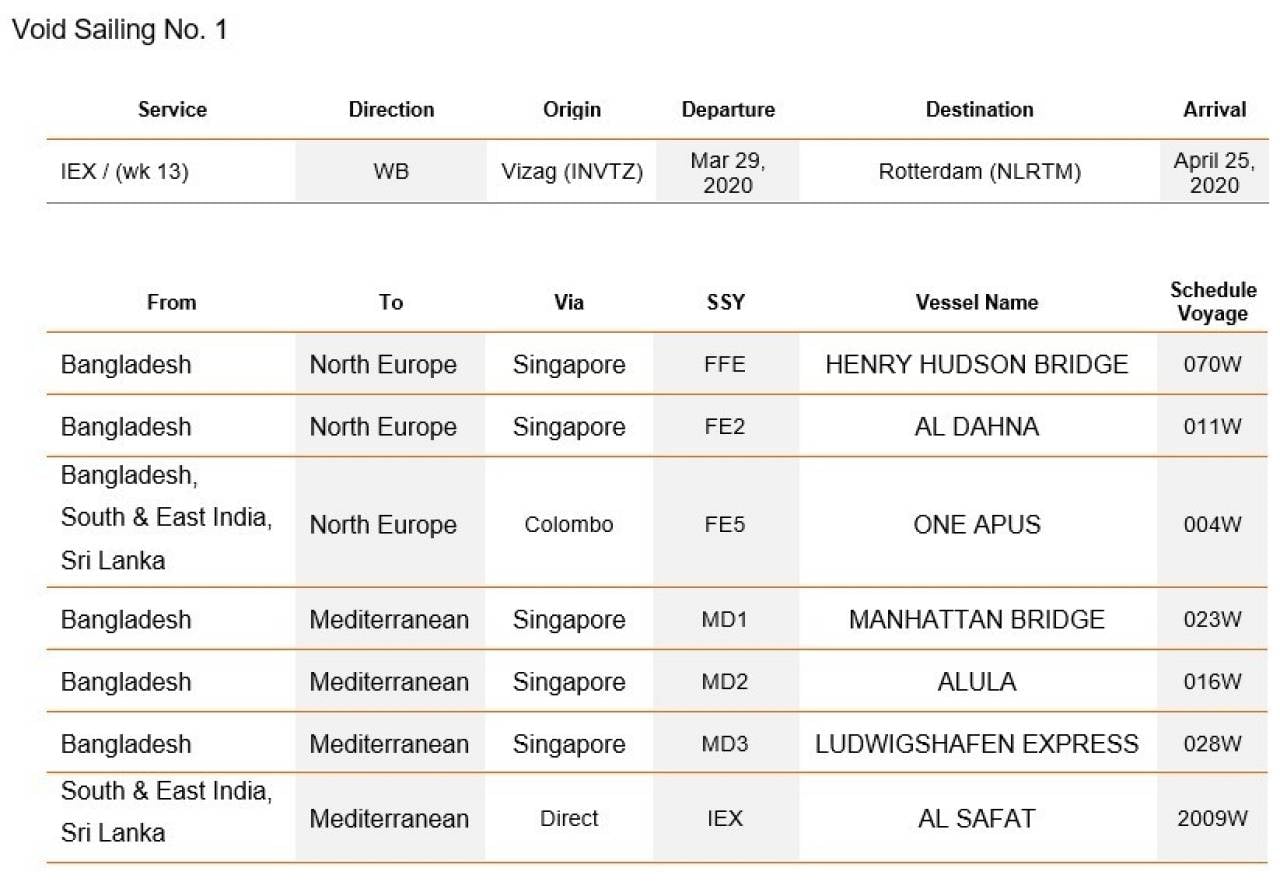Select the ALULA vessel cell

977,682
